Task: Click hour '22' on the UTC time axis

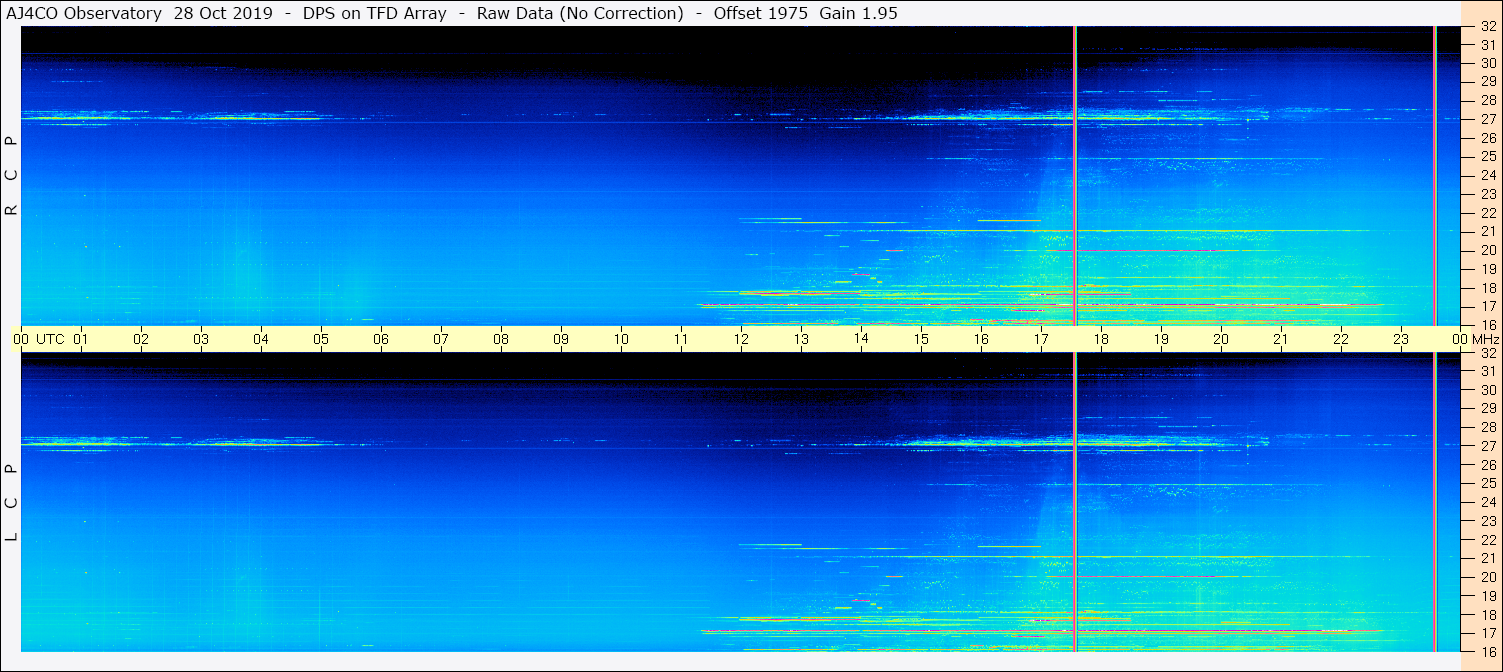Action: tap(1341, 339)
